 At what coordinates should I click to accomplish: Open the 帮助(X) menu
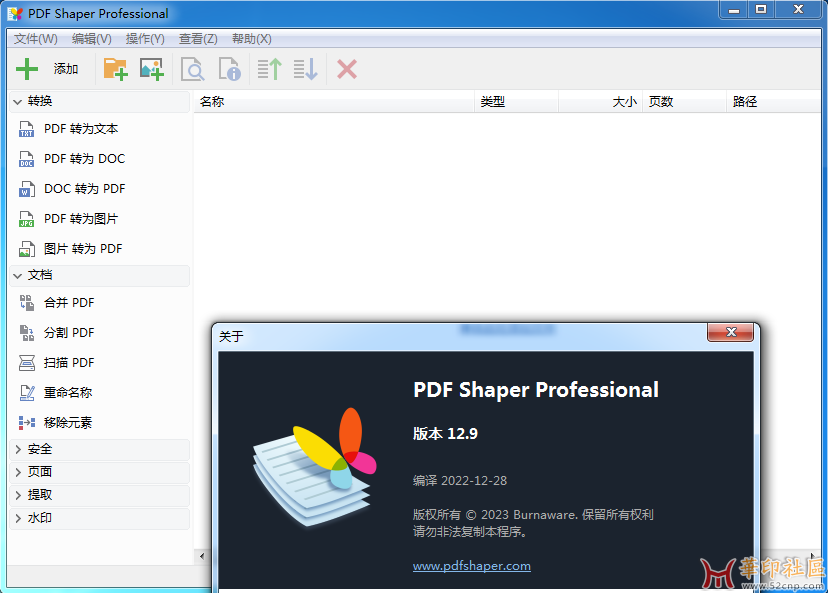[252, 39]
